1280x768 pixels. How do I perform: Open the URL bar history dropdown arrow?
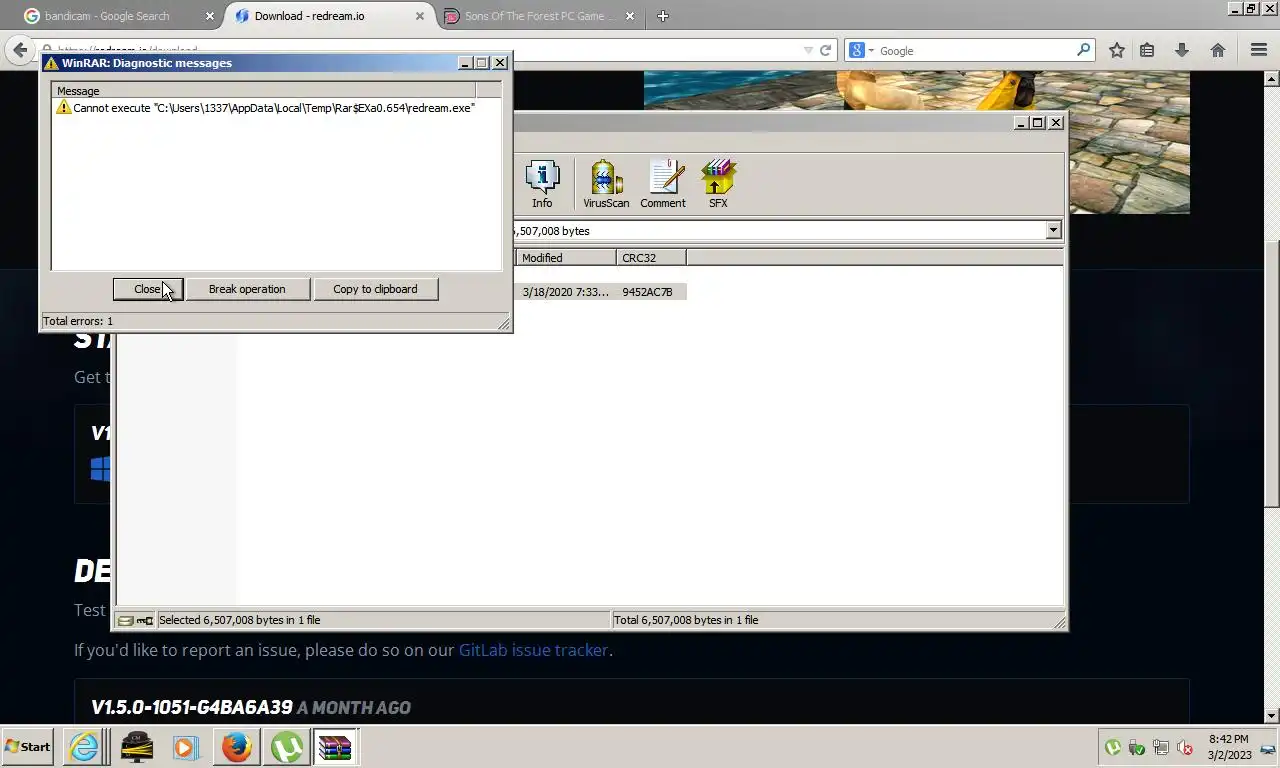(808, 50)
